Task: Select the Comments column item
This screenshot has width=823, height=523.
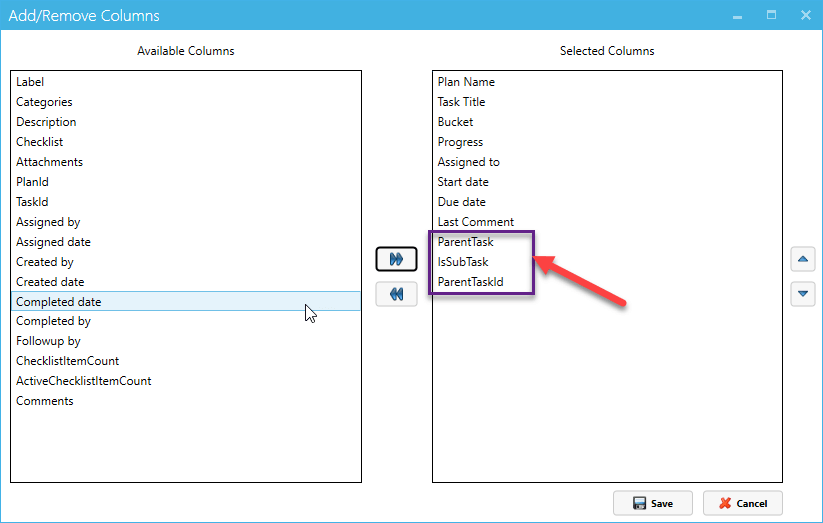Action: click(x=186, y=401)
